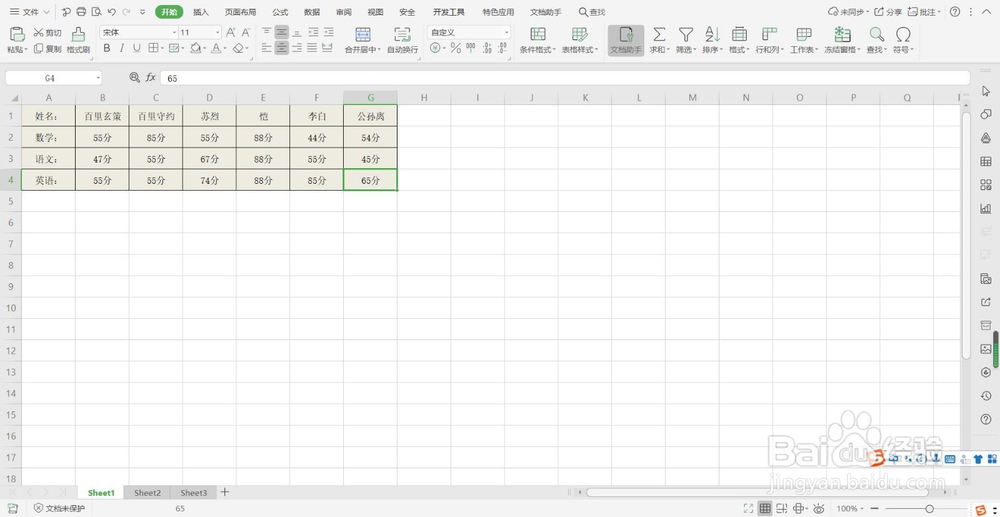The height and width of the screenshot is (517, 1000).
Task: Click the Not Synced (未同步) cloud button
Action: point(846,12)
